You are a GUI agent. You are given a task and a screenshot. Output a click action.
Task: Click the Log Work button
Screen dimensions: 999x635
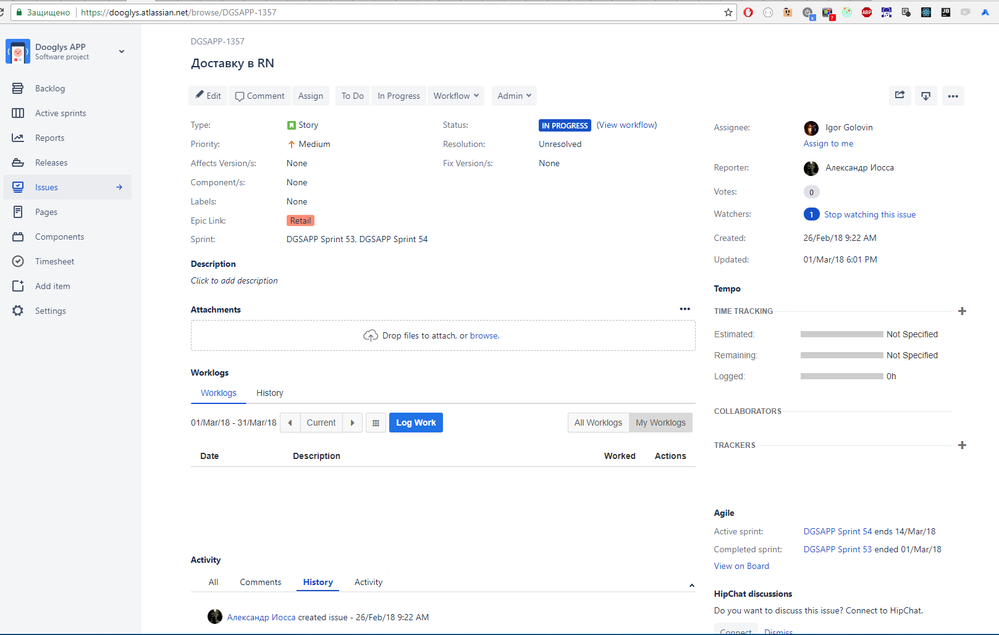tap(416, 423)
